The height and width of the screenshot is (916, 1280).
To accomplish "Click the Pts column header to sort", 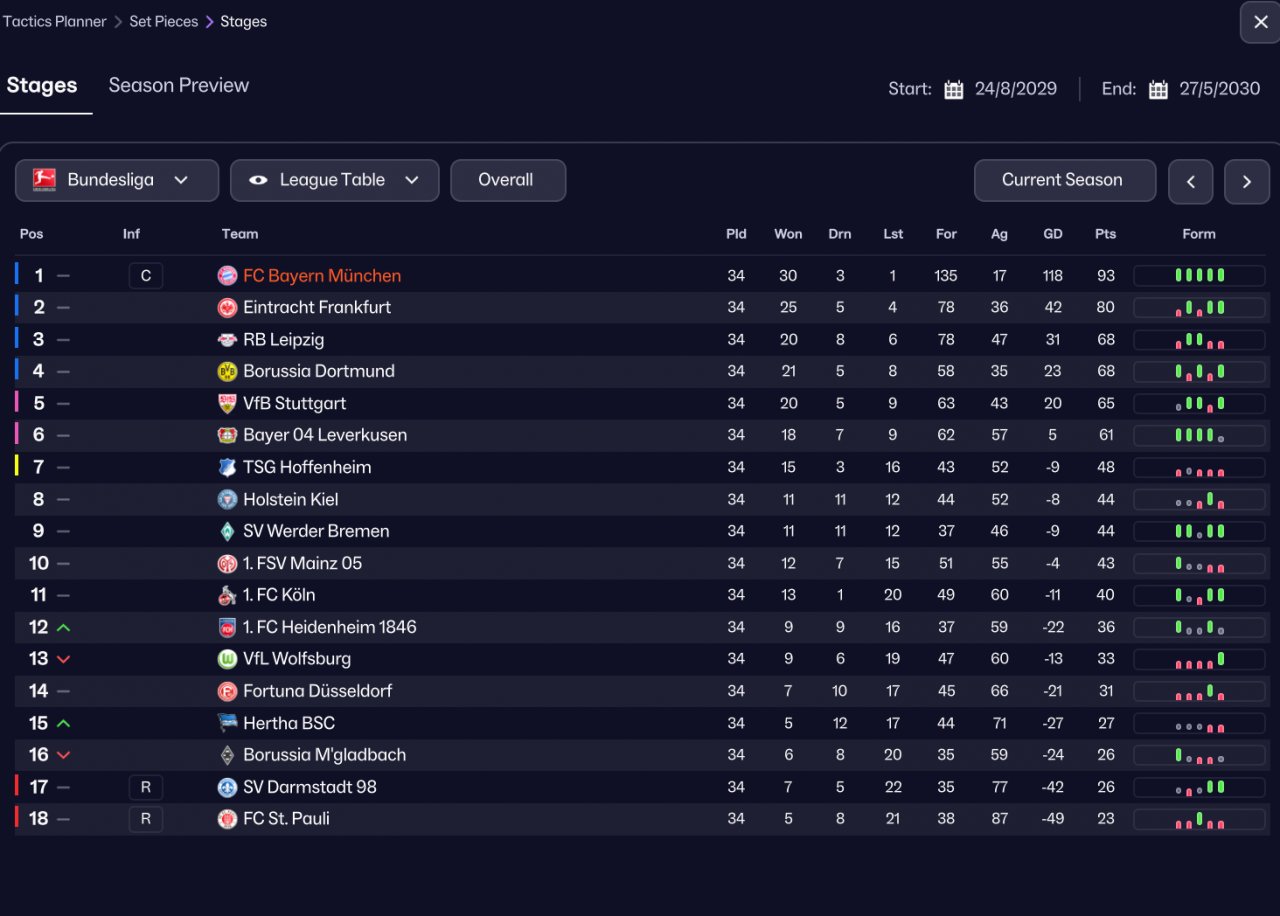I will tap(1105, 234).
